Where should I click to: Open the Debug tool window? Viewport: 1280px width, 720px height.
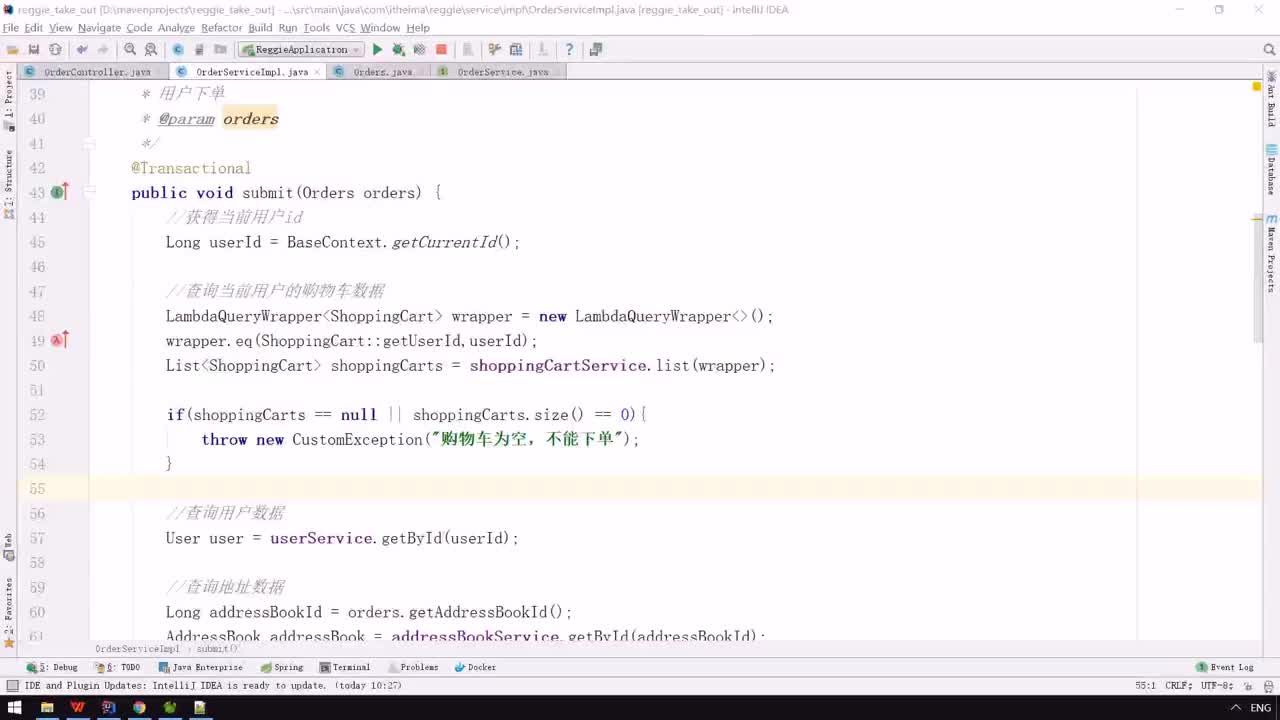[52, 667]
